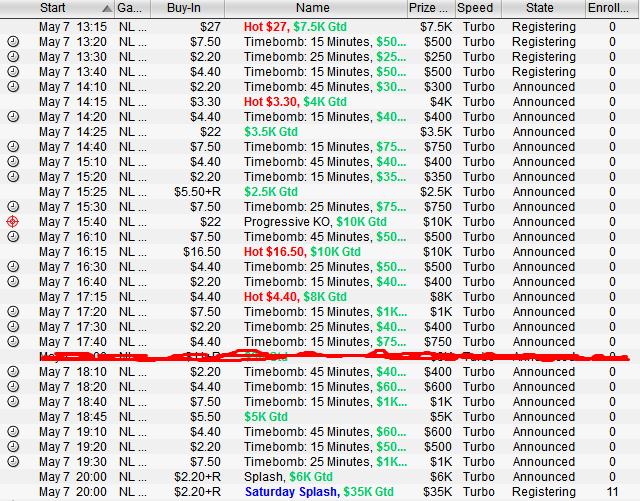Sort tournaments by the Name column header
640x501 pixels.
tap(316, 8)
